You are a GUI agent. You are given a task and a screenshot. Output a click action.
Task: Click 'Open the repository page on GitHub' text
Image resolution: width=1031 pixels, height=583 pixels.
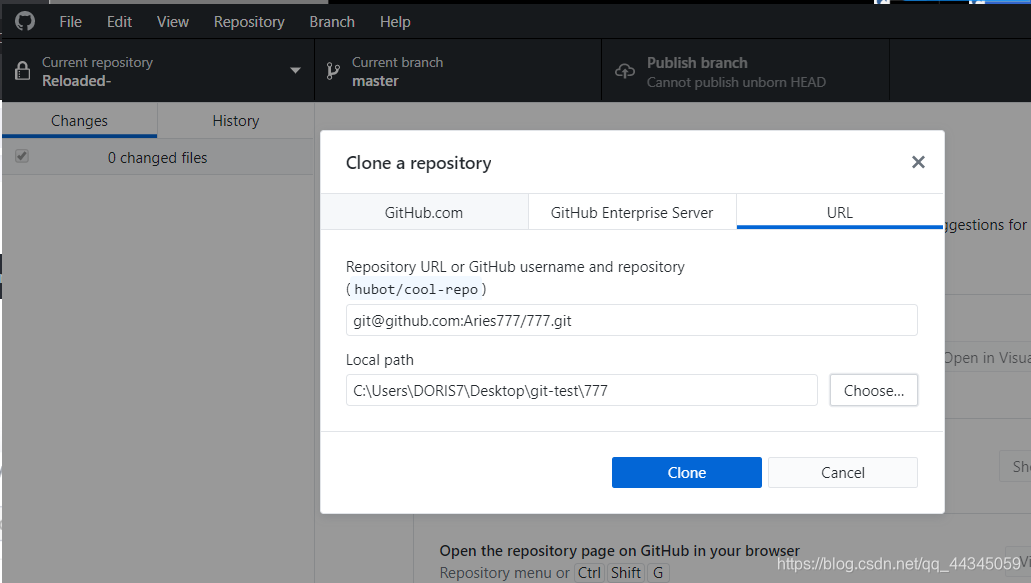point(619,551)
